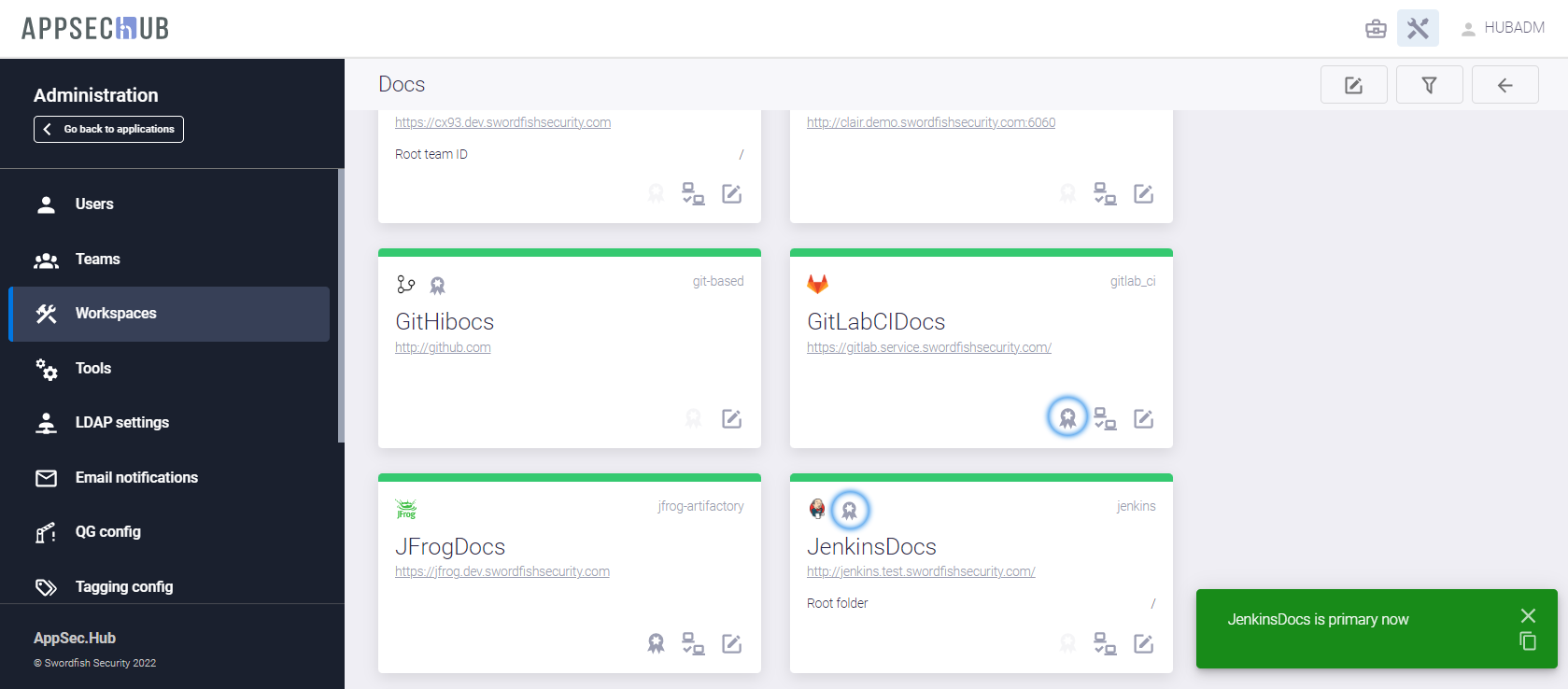Open the briefcase icon in top bar

1376,28
